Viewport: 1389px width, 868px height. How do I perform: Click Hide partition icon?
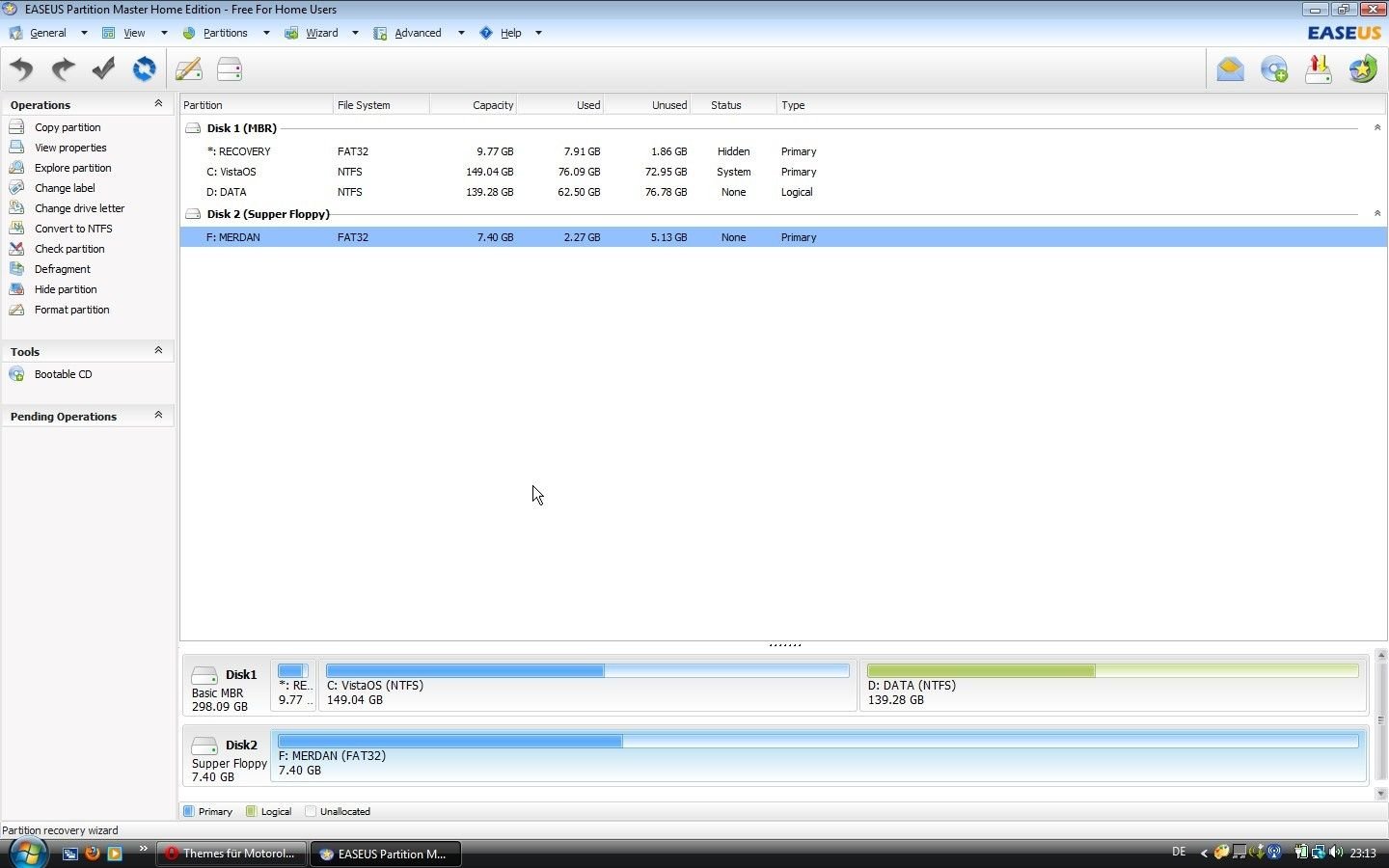click(x=16, y=289)
